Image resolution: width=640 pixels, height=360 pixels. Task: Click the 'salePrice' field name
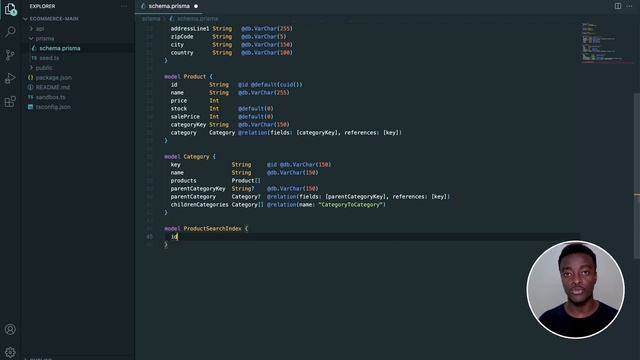pos(185,117)
